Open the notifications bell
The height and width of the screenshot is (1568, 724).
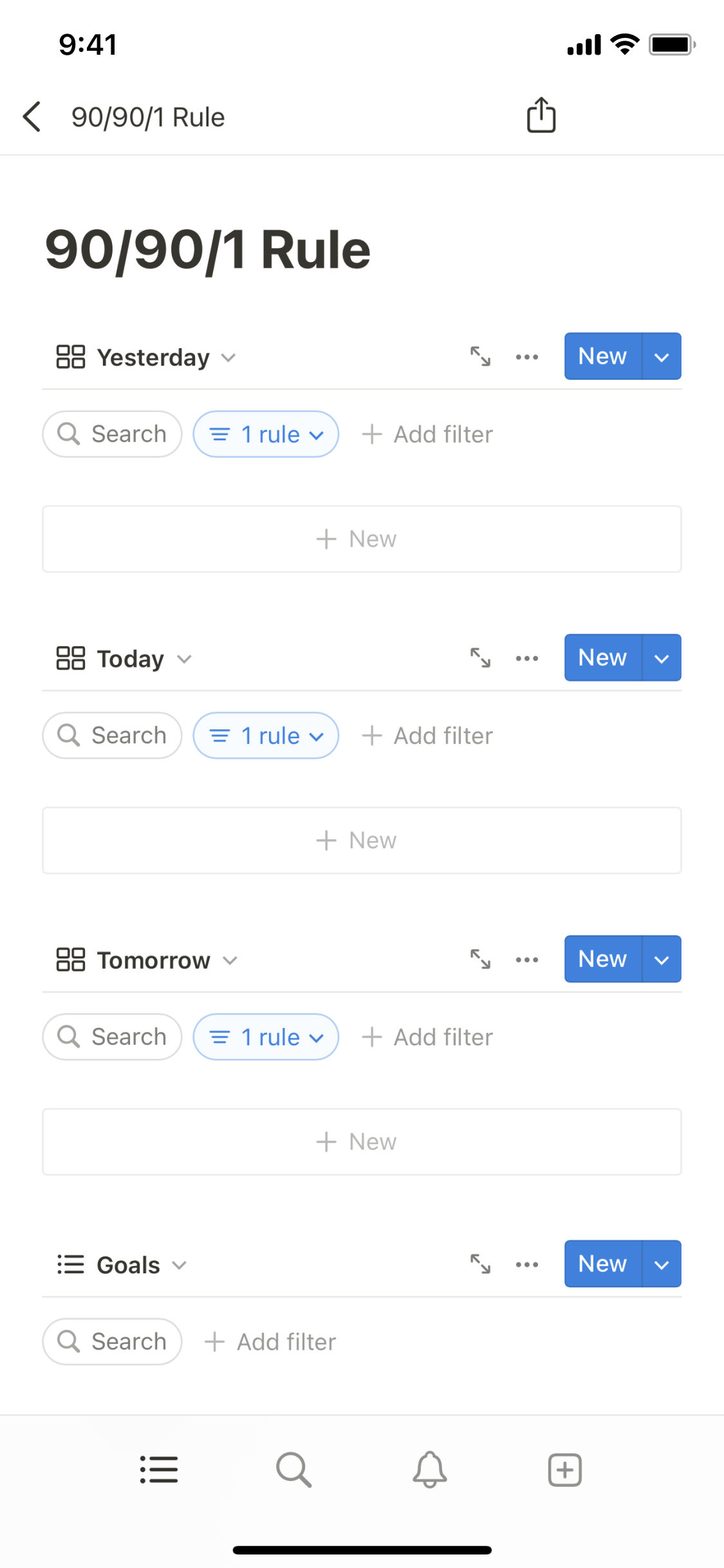point(429,1470)
